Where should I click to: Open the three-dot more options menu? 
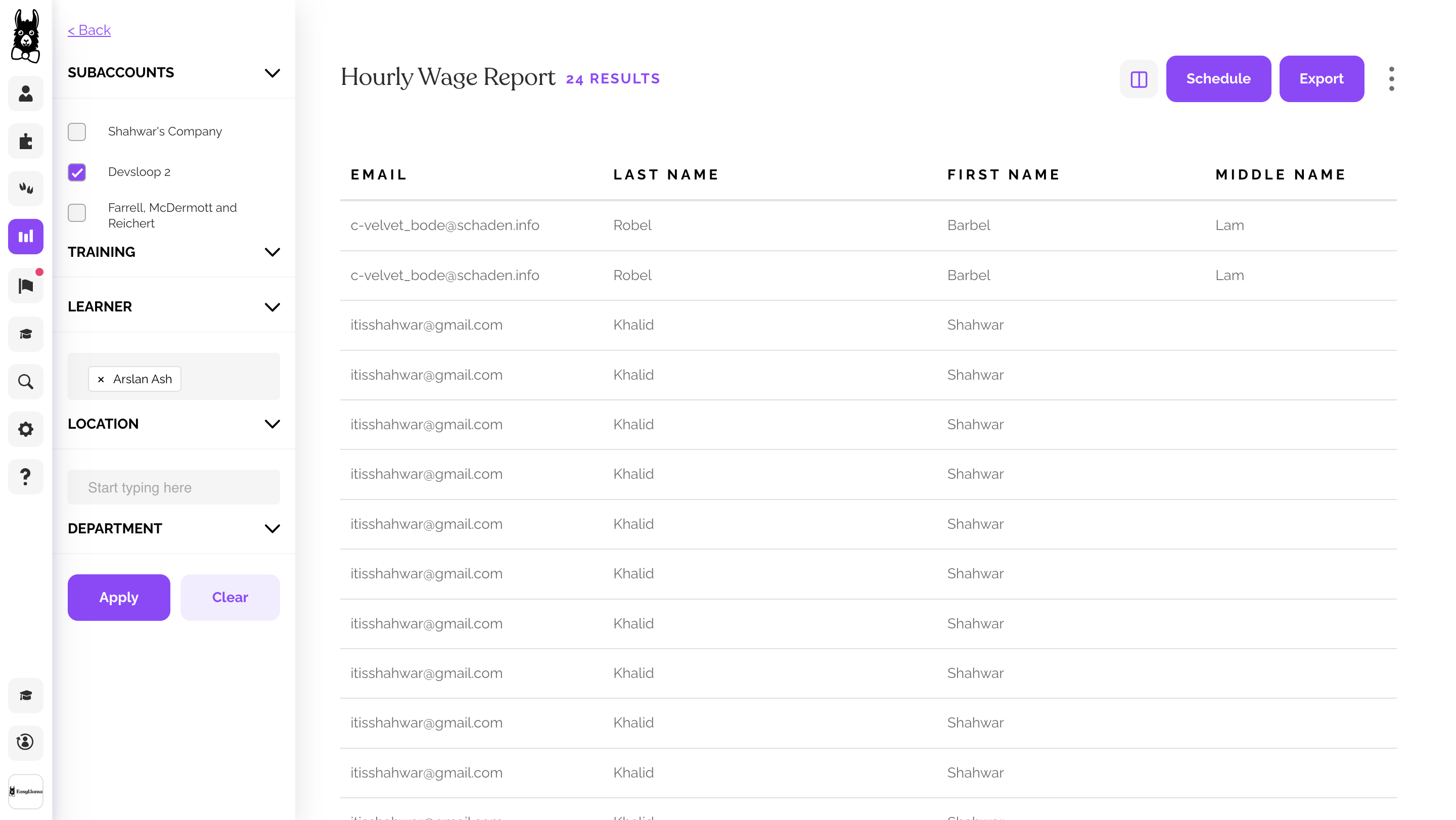1391,78
